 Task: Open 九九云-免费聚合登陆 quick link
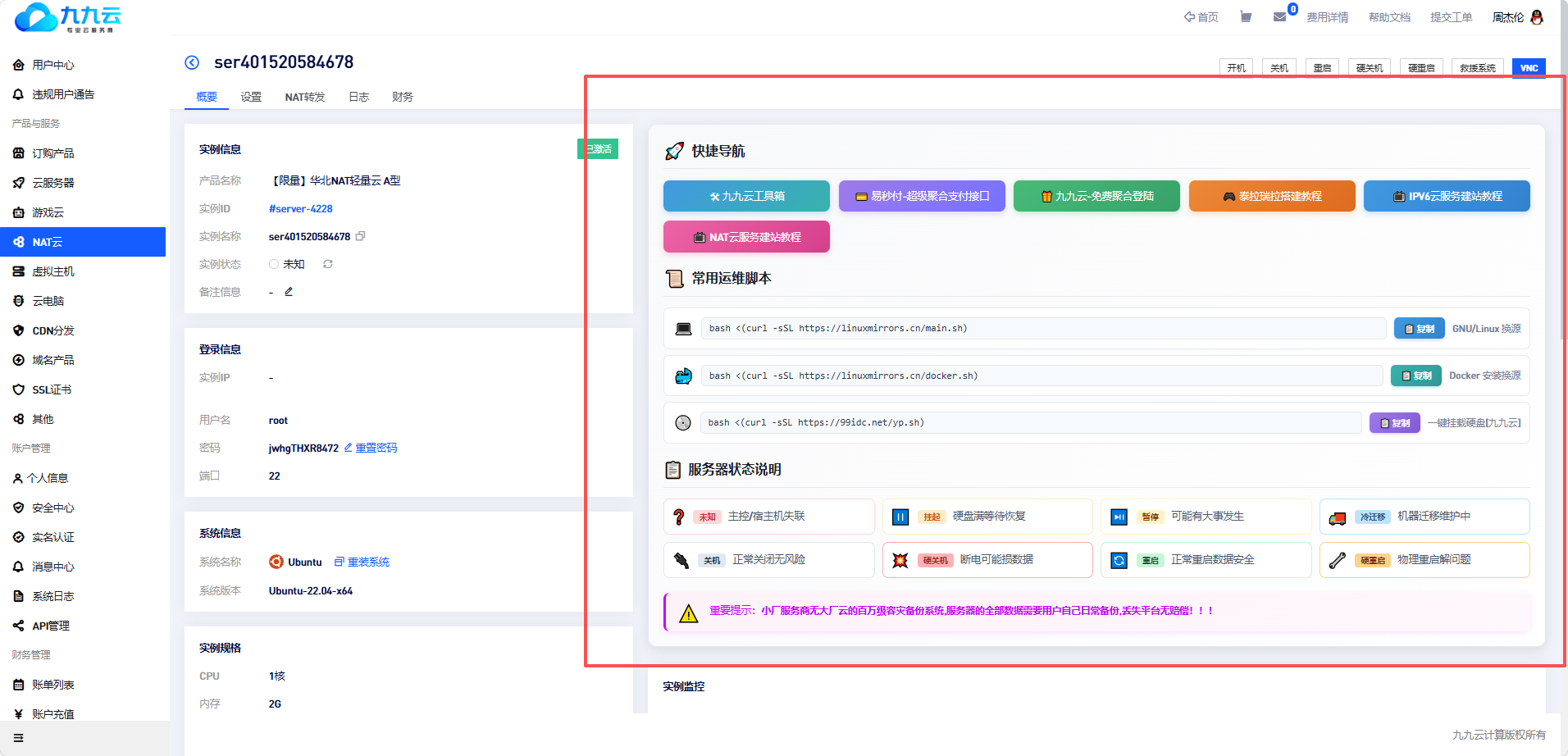tap(1096, 196)
